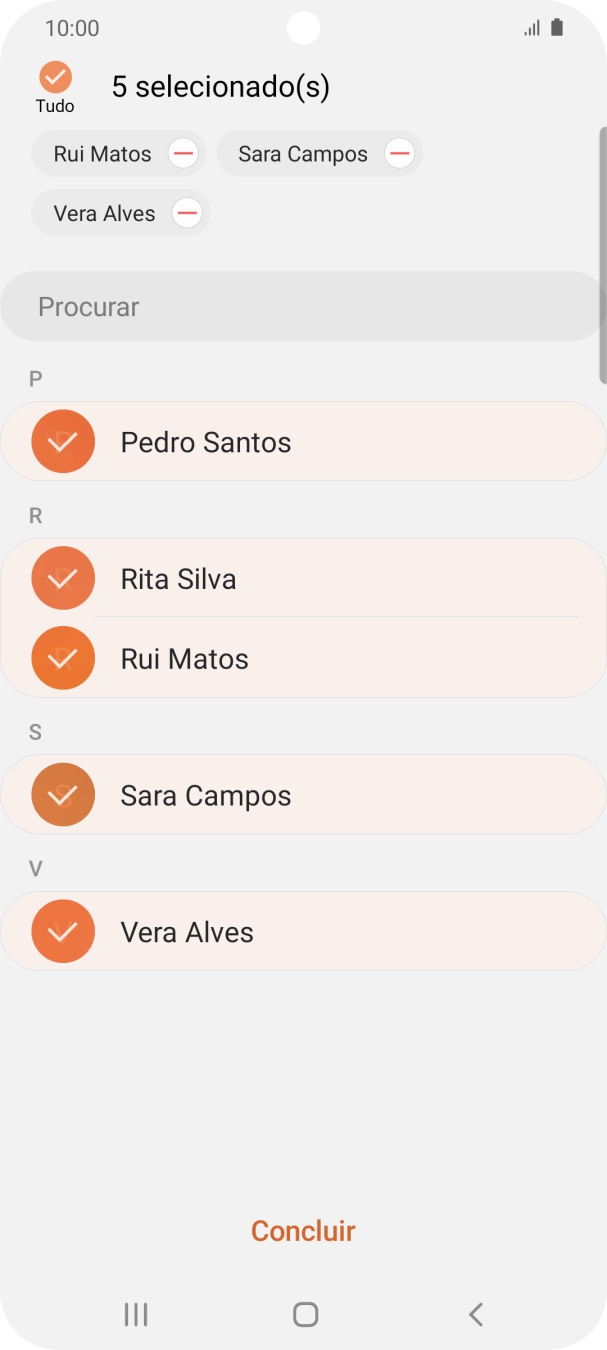Remove Vera Alves using the minus icon

click(x=186, y=213)
